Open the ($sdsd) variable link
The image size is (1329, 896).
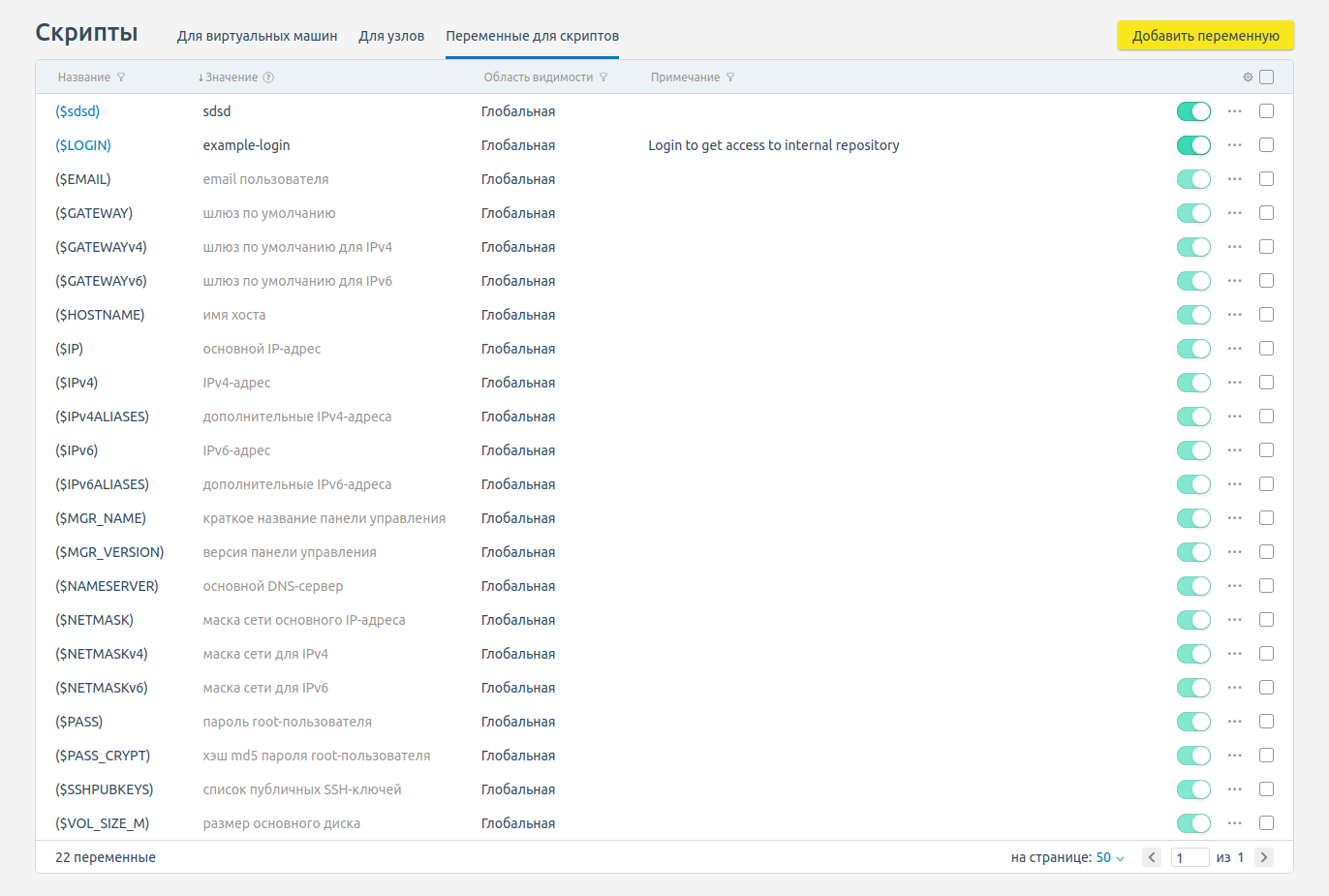(77, 111)
